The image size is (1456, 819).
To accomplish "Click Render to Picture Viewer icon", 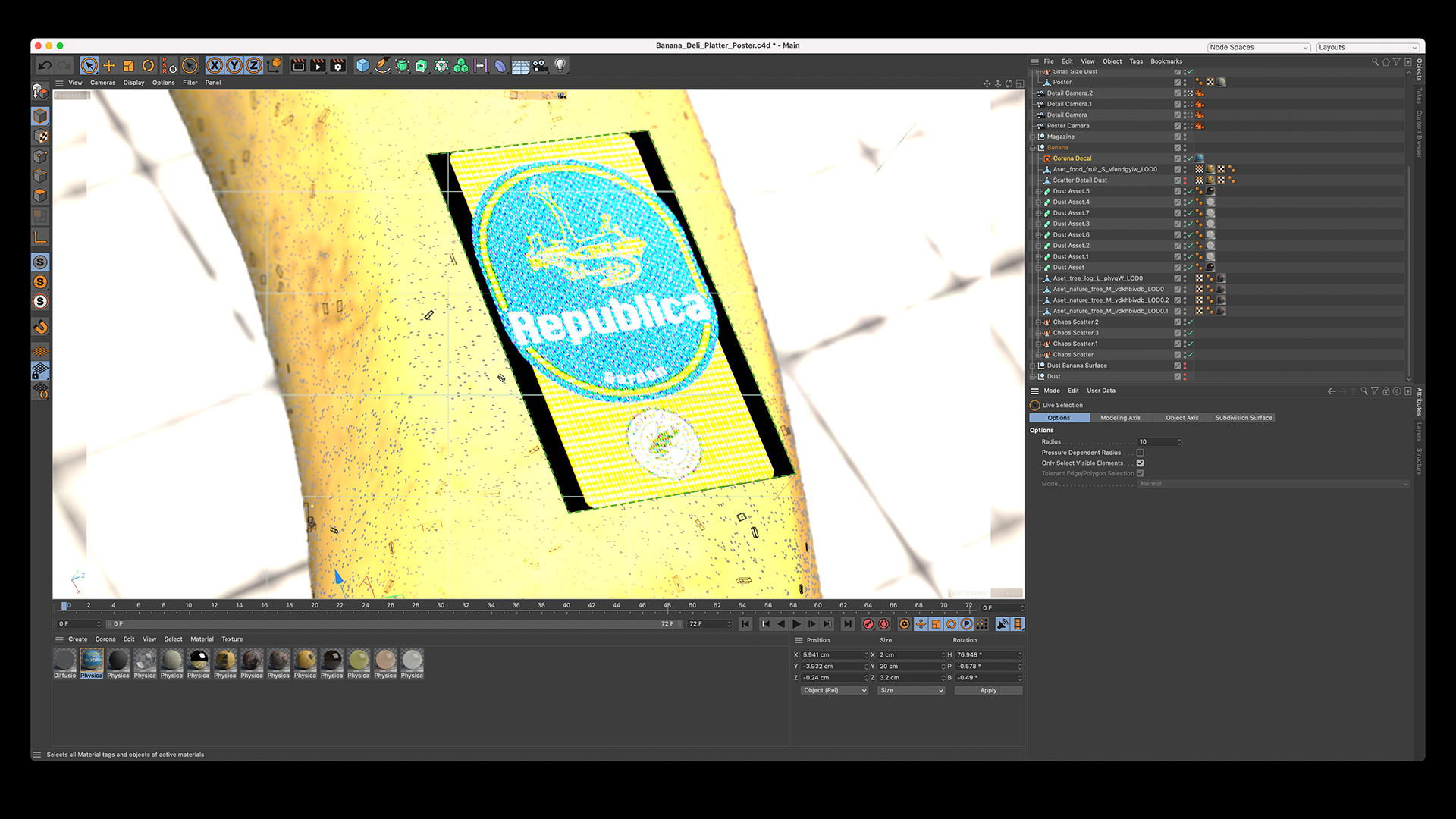I will coord(318,66).
